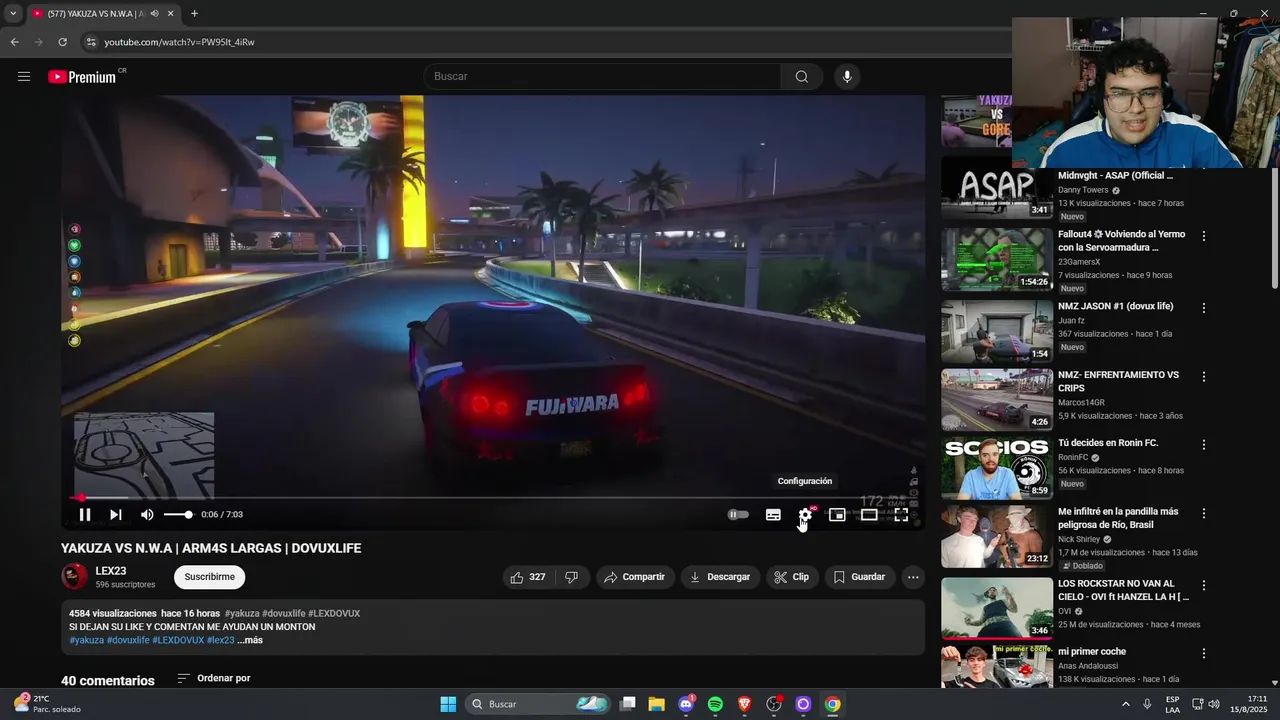Click the Compartir share button
Screen dimensions: 1280x720
635,577
